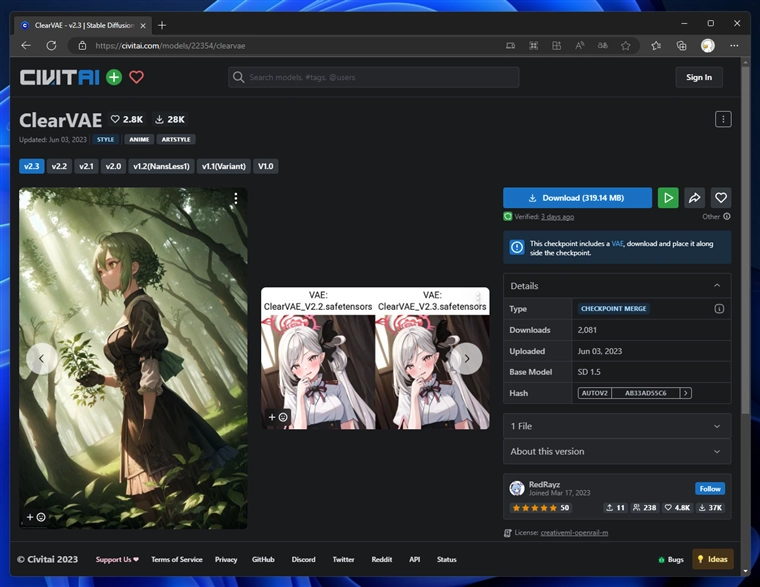
Task: Refresh the browser page
Action: pos(51,46)
